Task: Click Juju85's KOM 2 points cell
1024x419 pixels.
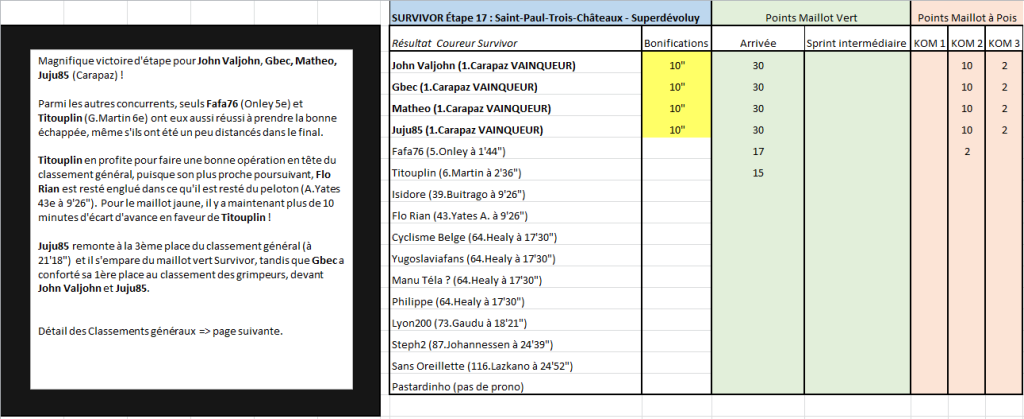Action: (966, 130)
